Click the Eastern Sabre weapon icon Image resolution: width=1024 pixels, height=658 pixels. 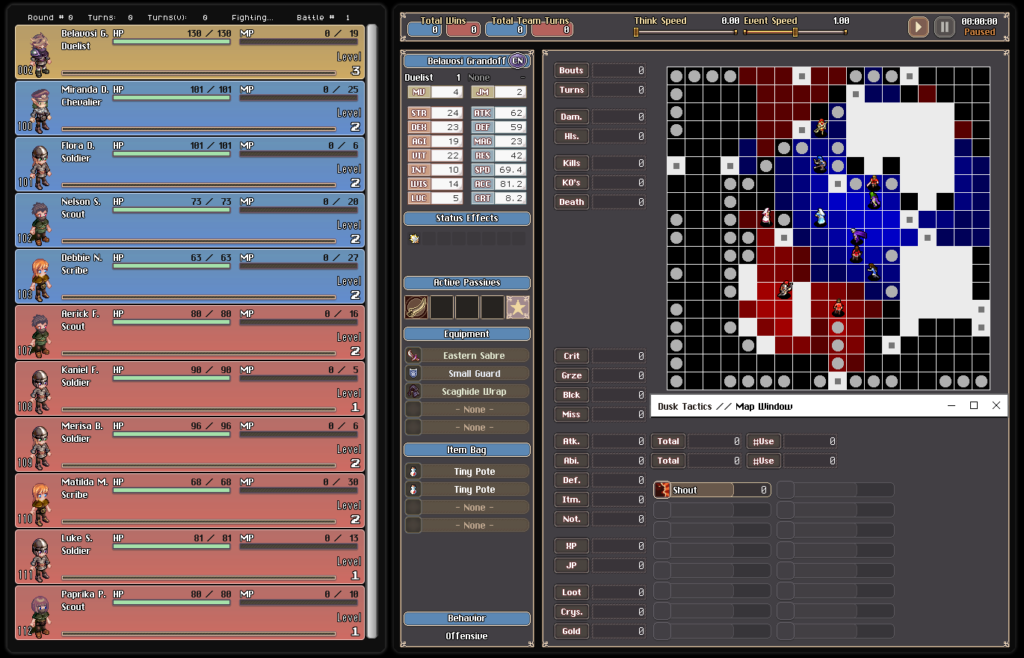pyautogui.click(x=413, y=355)
